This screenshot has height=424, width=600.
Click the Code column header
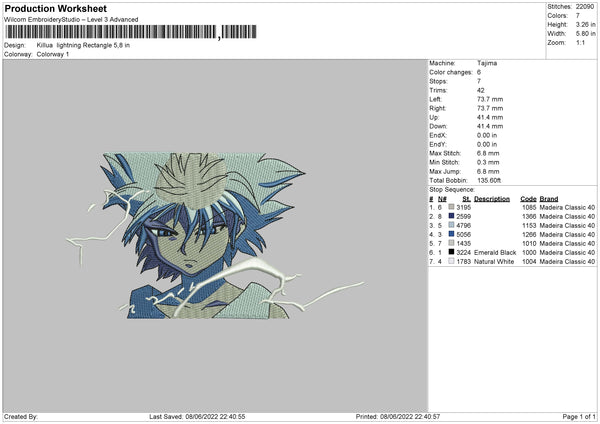coord(528,199)
